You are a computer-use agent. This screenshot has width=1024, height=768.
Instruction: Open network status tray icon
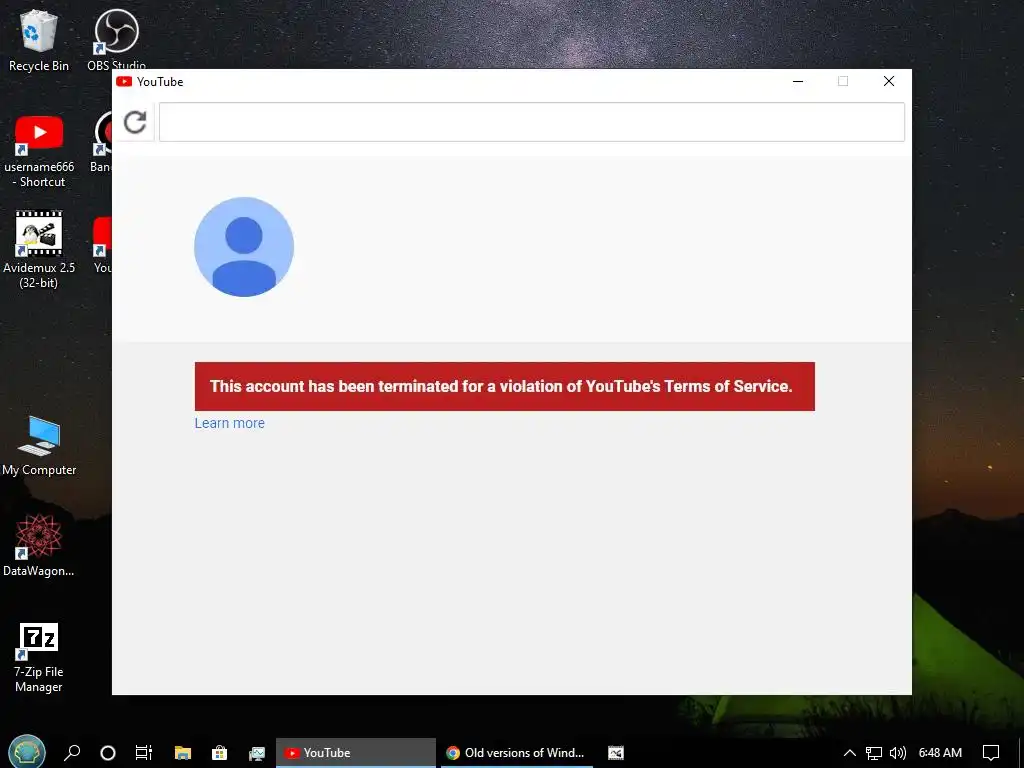pyautogui.click(x=874, y=753)
